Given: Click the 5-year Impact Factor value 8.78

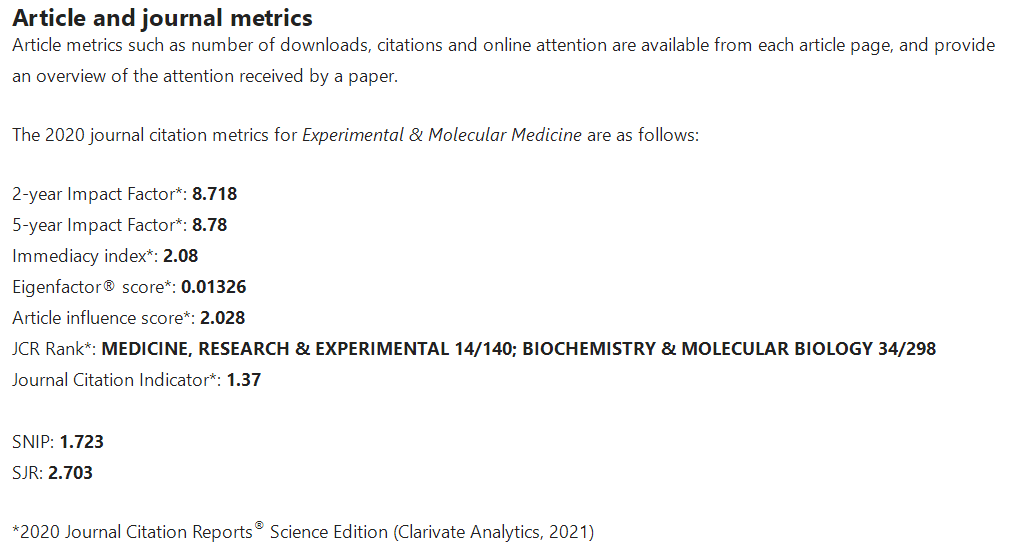Looking at the screenshot, I should (x=209, y=225).
